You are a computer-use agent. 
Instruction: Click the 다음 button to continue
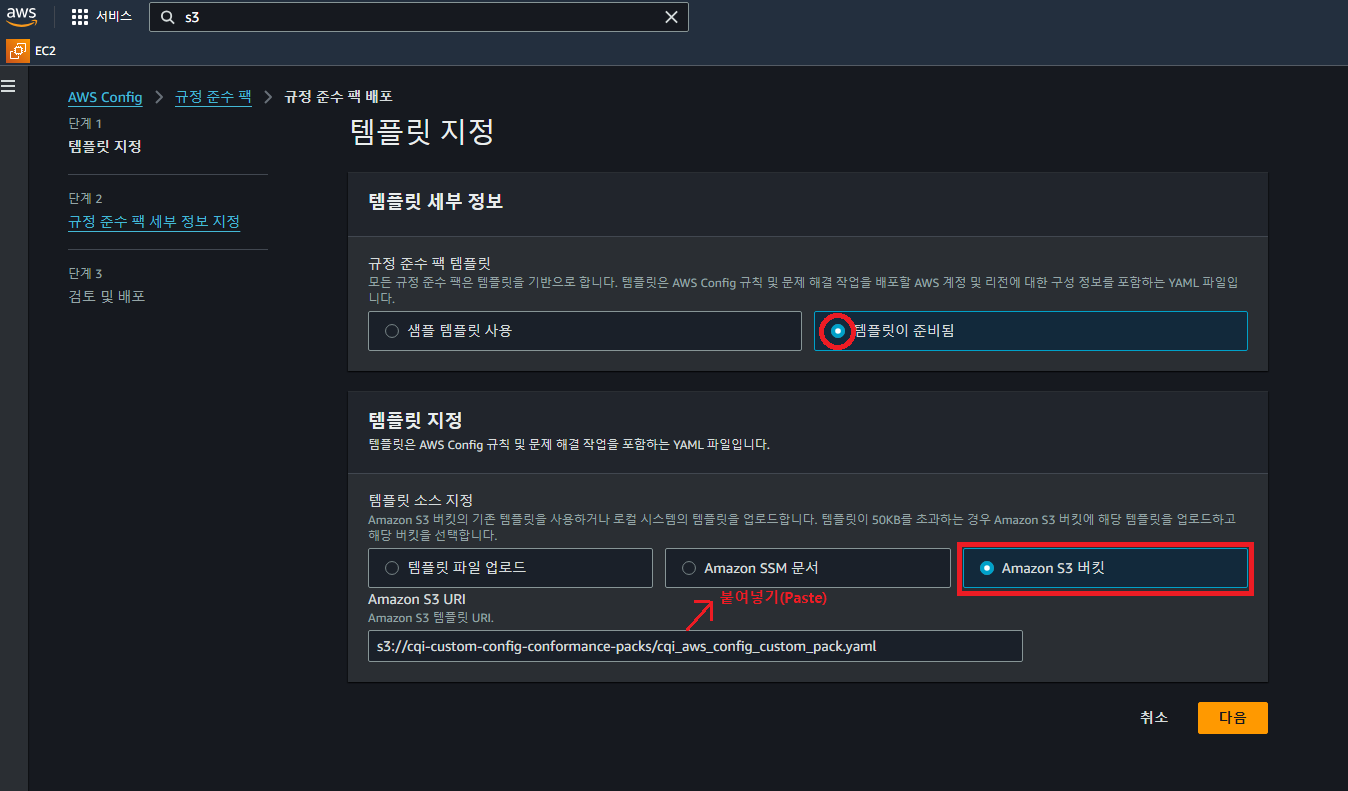[1232, 717]
